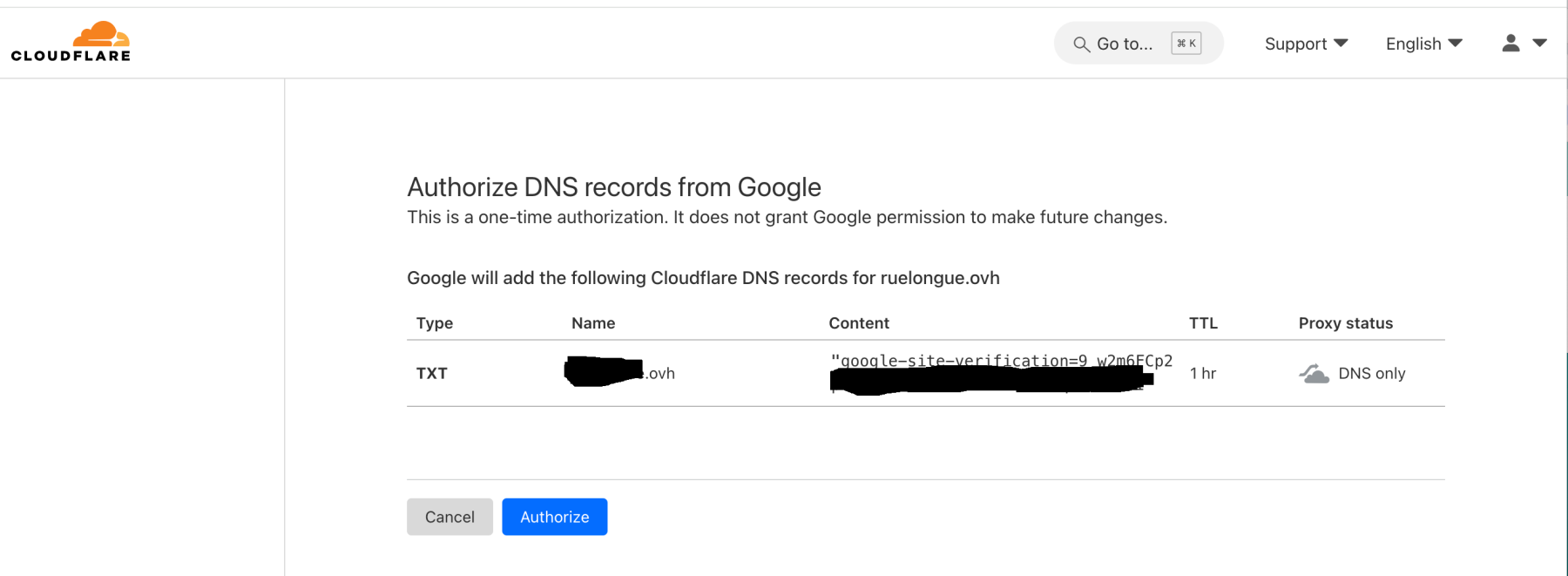Click the 1 hr TTL value
This screenshot has height=576, width=1568.
[1203, 374]
